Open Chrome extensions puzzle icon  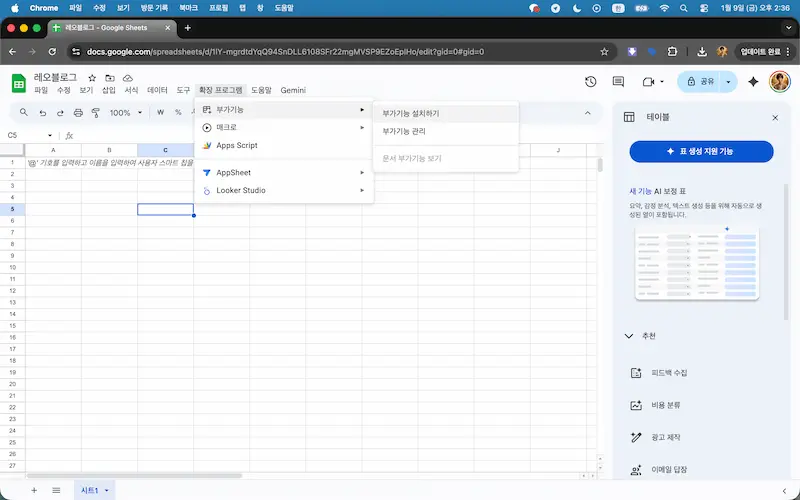pyautogui.click(x=672, y=52)
